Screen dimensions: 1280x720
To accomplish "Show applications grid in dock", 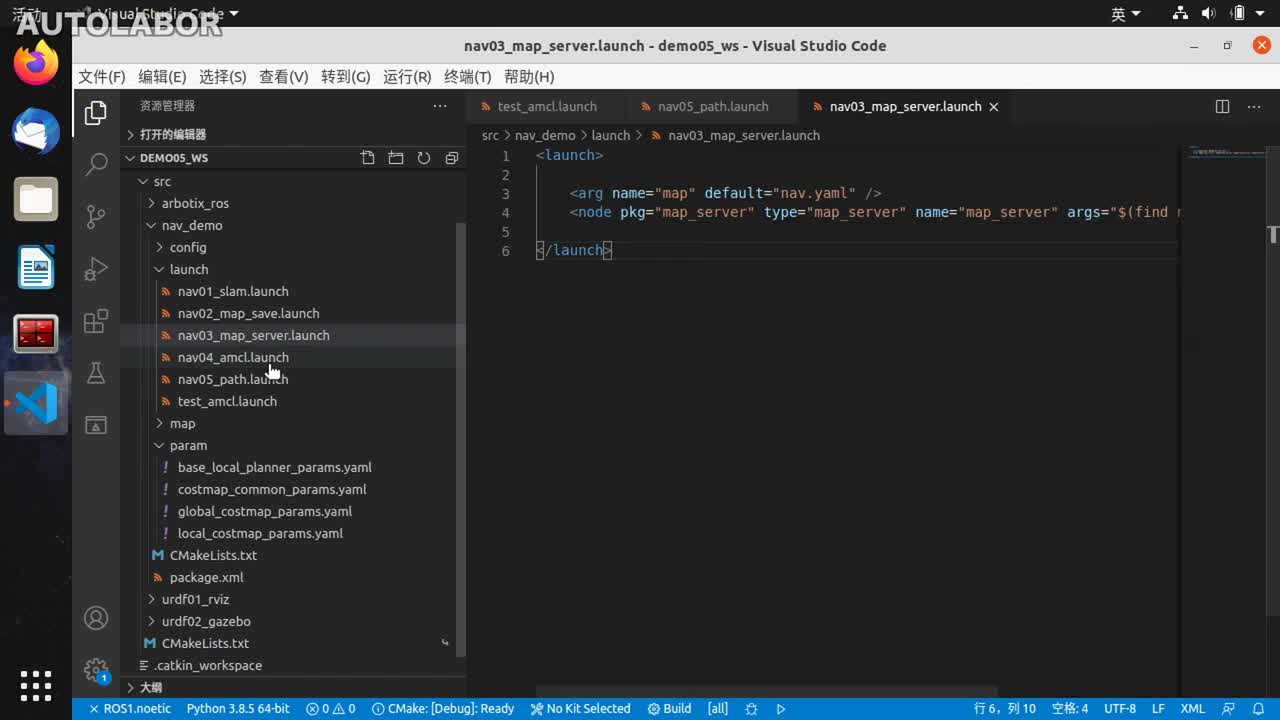I will point(36,685).
